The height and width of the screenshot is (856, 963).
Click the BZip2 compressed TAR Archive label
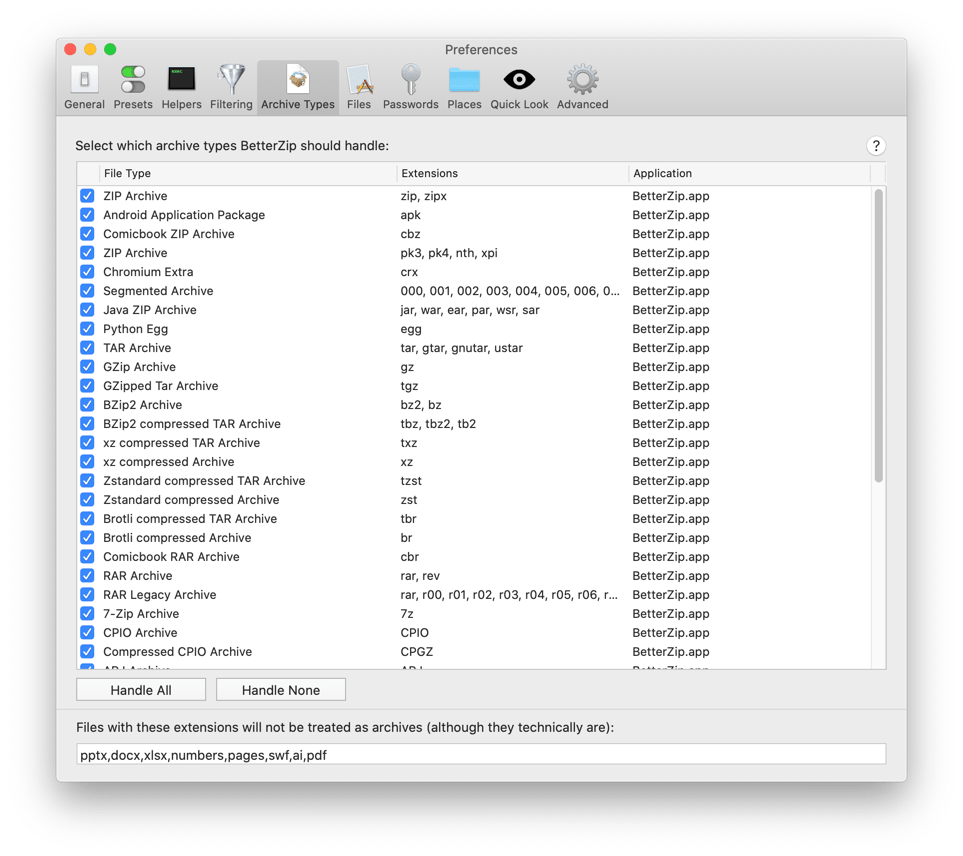(192, 424)
